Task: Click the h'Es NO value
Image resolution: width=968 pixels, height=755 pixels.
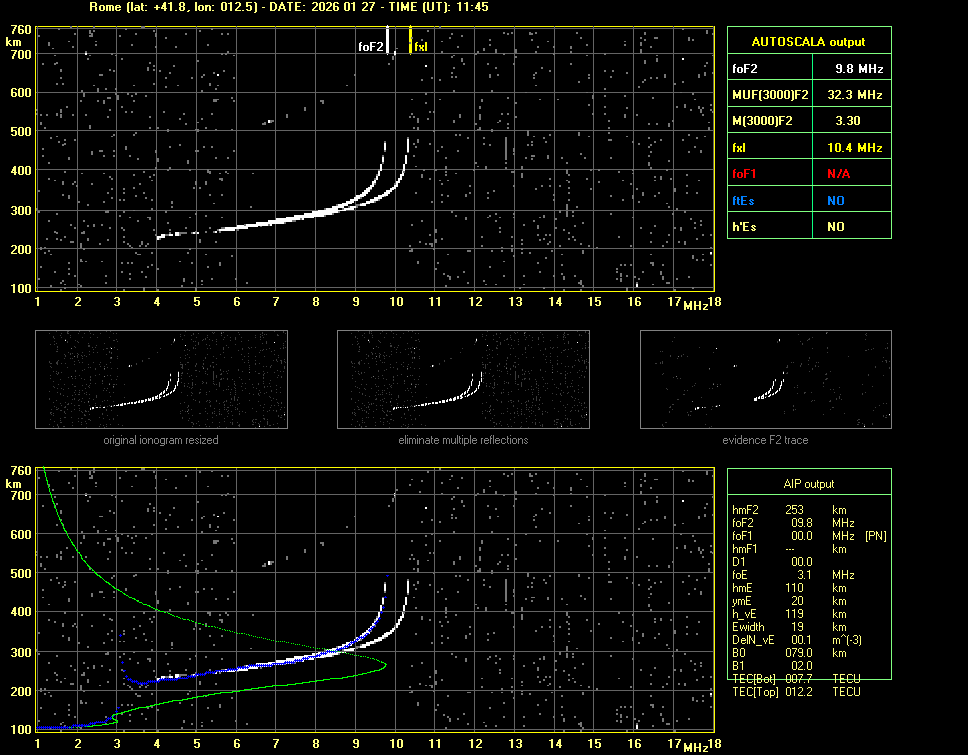Action: click(836, 227)
